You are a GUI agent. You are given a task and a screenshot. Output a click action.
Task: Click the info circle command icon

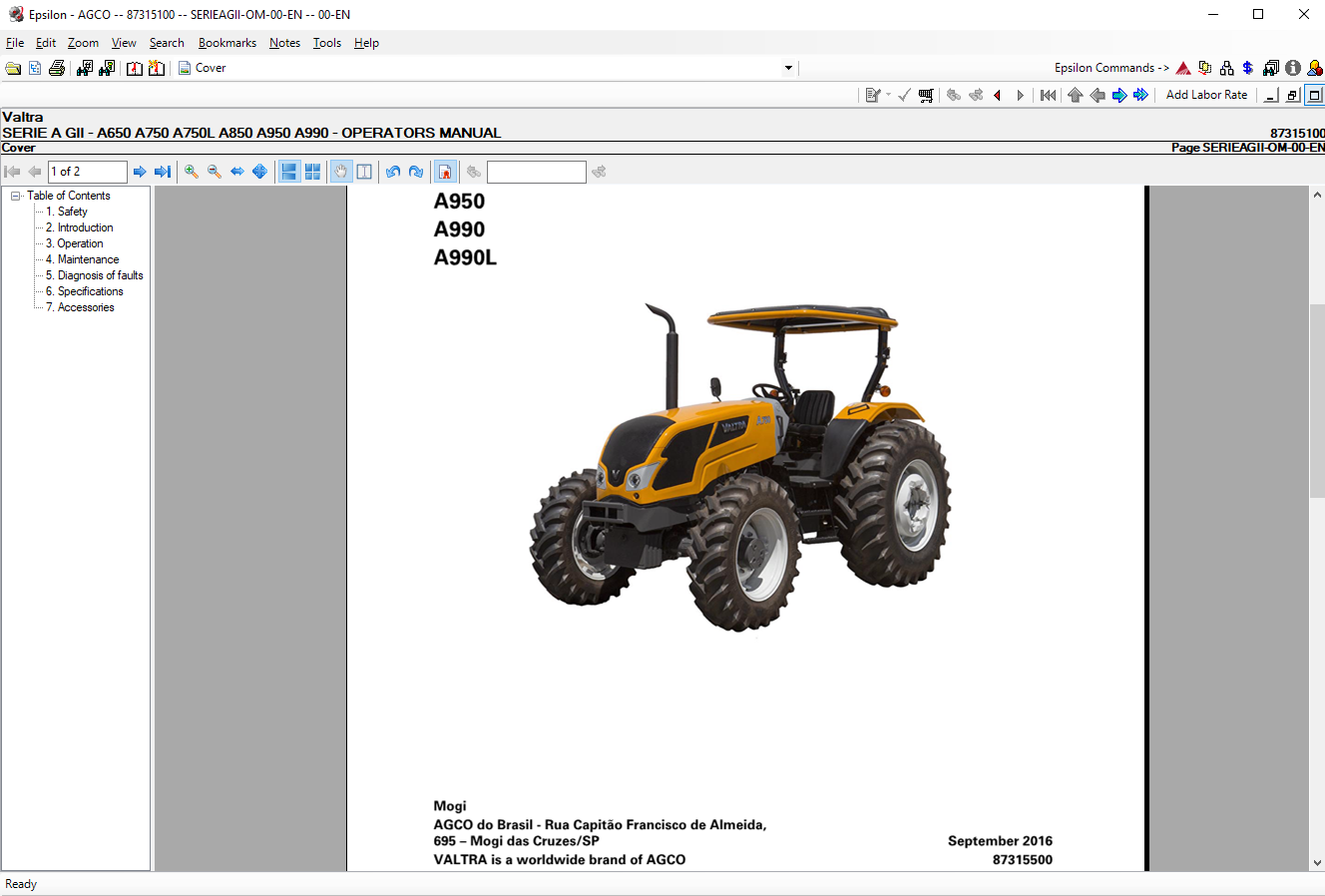tap(1293, 68)
